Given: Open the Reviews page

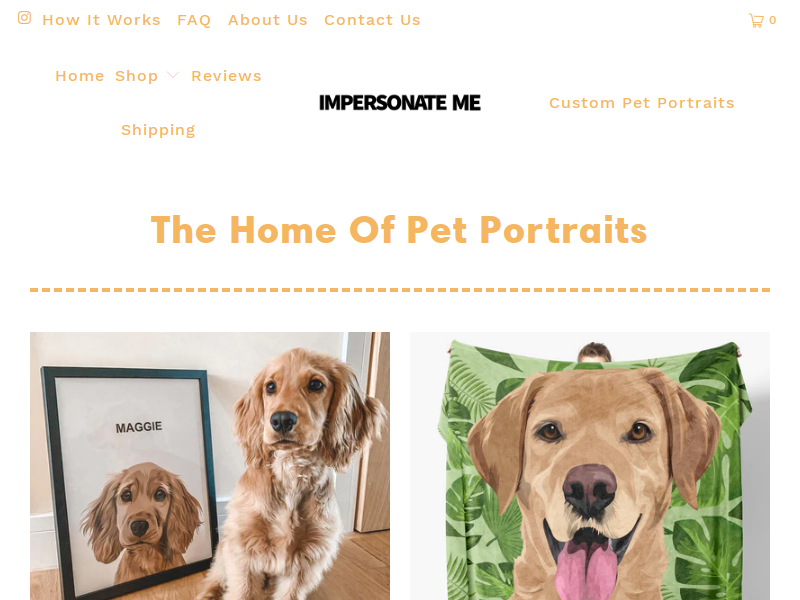Looking at the screenshot, I should point(226,76).
